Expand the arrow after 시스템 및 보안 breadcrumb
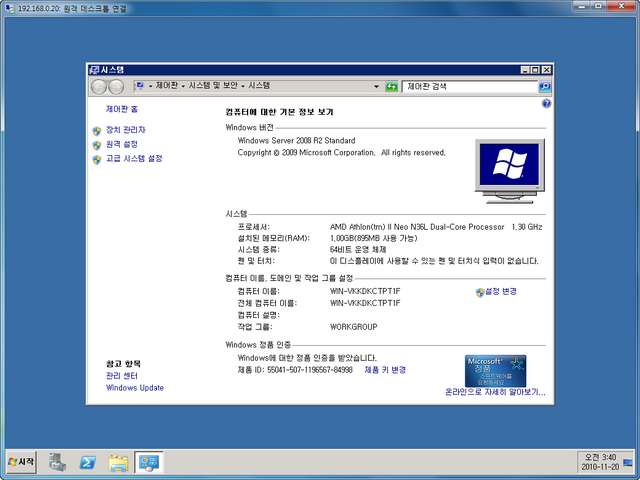This screenshot has width=640, height=480. click(x=243, y=86)
